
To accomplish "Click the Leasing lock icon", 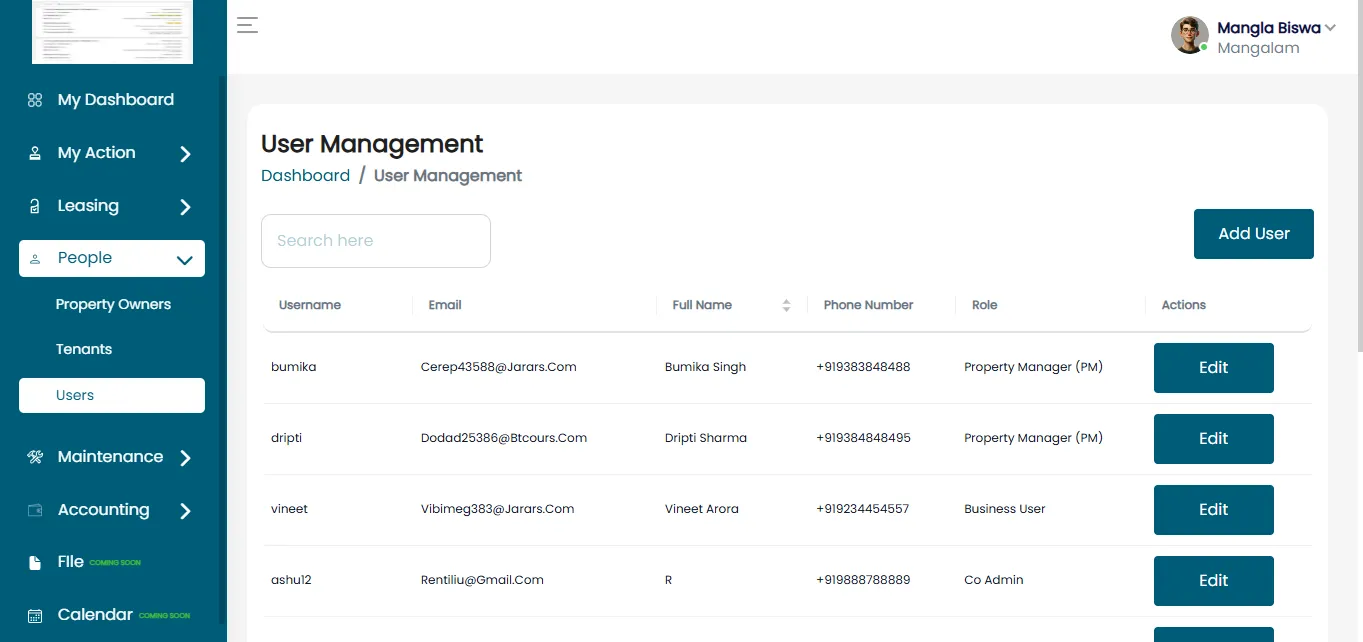I will pos(35,206).
